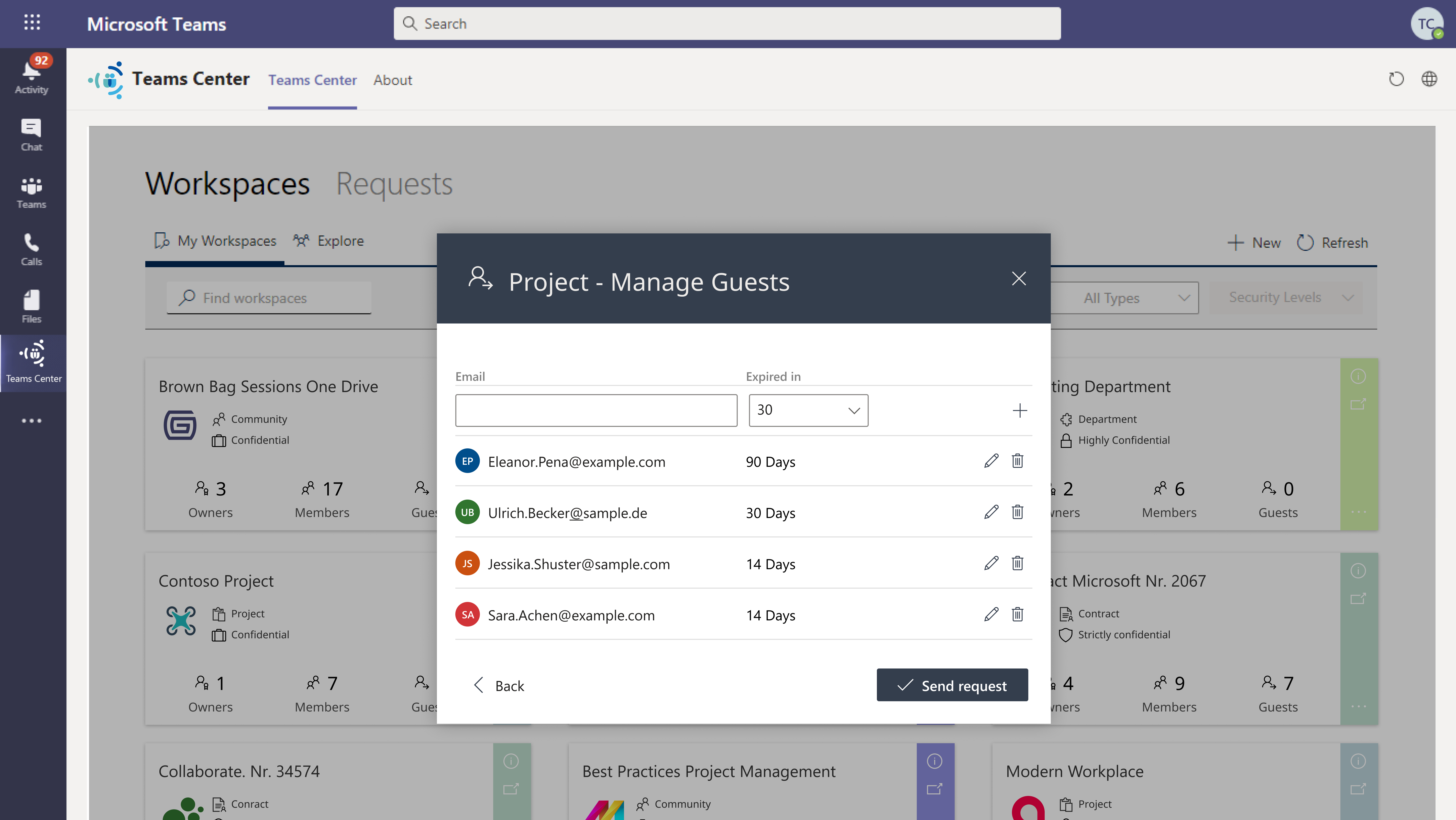The height and width of the screenshot is (820, 1456).
Task: Switch to the Teams Center tab
Action: (x=312, y=80)
